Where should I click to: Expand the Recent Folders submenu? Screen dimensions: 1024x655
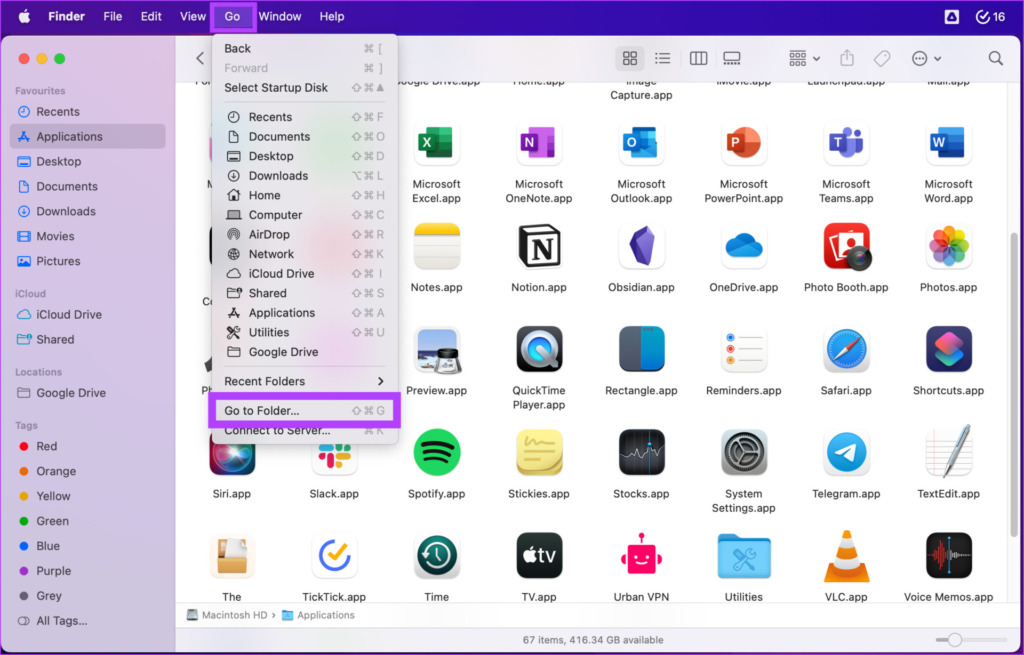[x=304, y=381]
